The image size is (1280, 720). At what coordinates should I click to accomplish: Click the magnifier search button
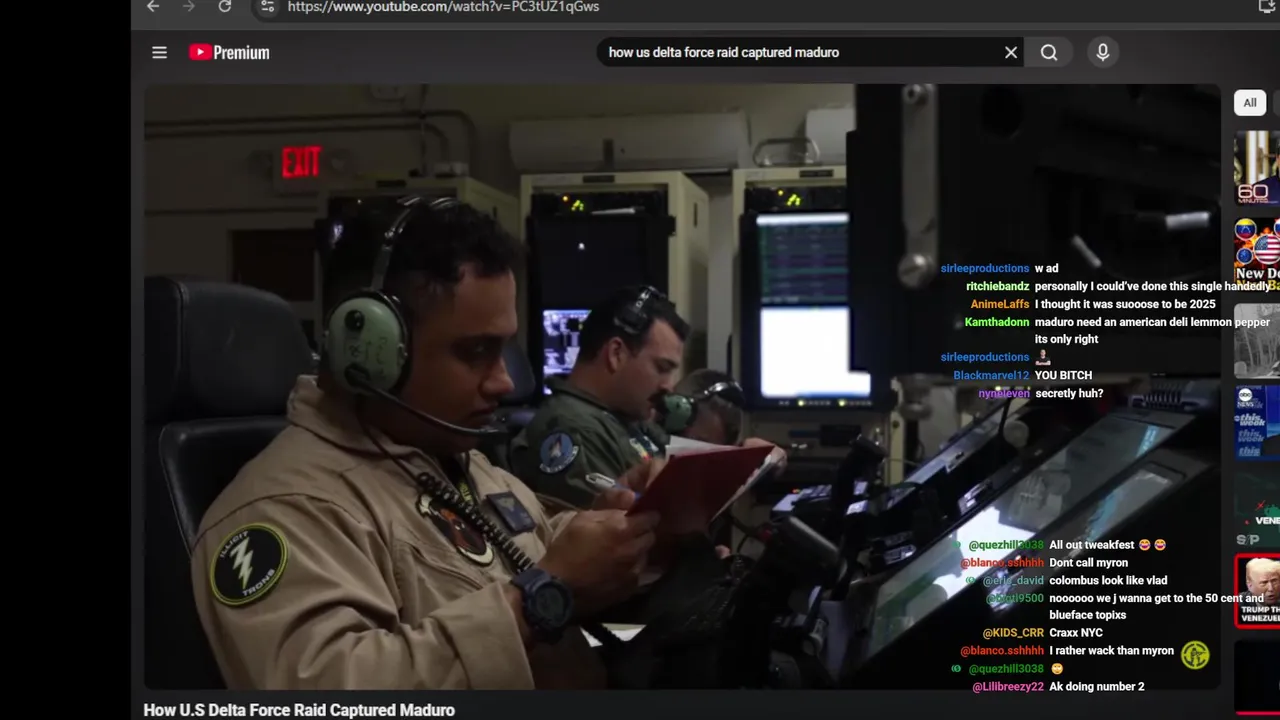click(x=1049, y=52)
